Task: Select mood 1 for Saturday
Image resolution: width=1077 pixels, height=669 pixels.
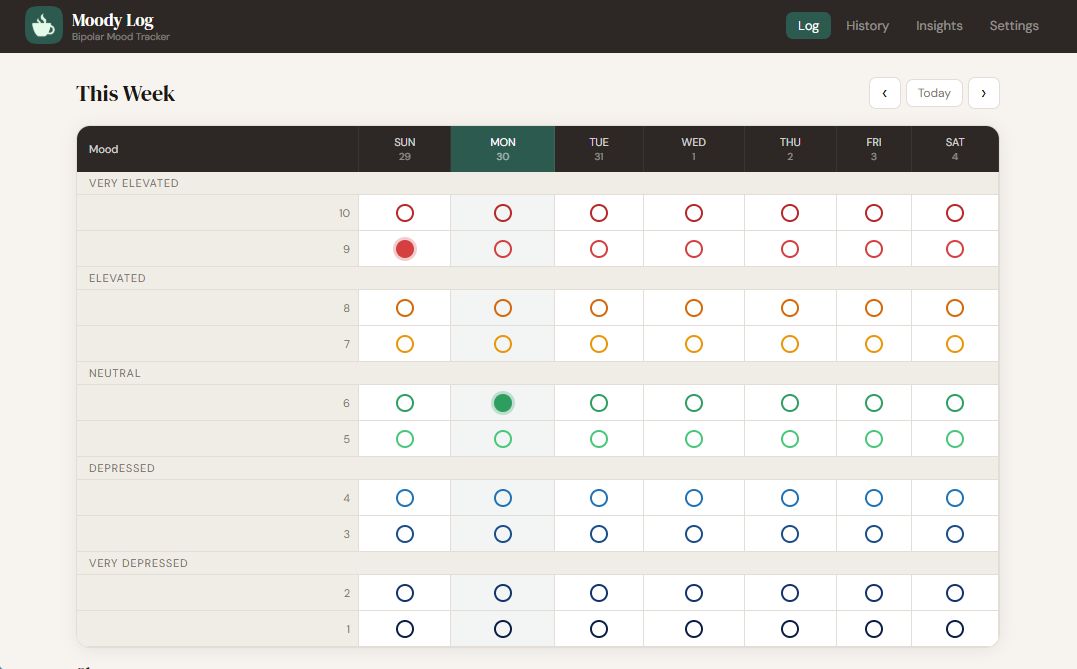Action: tap(954, 629)
